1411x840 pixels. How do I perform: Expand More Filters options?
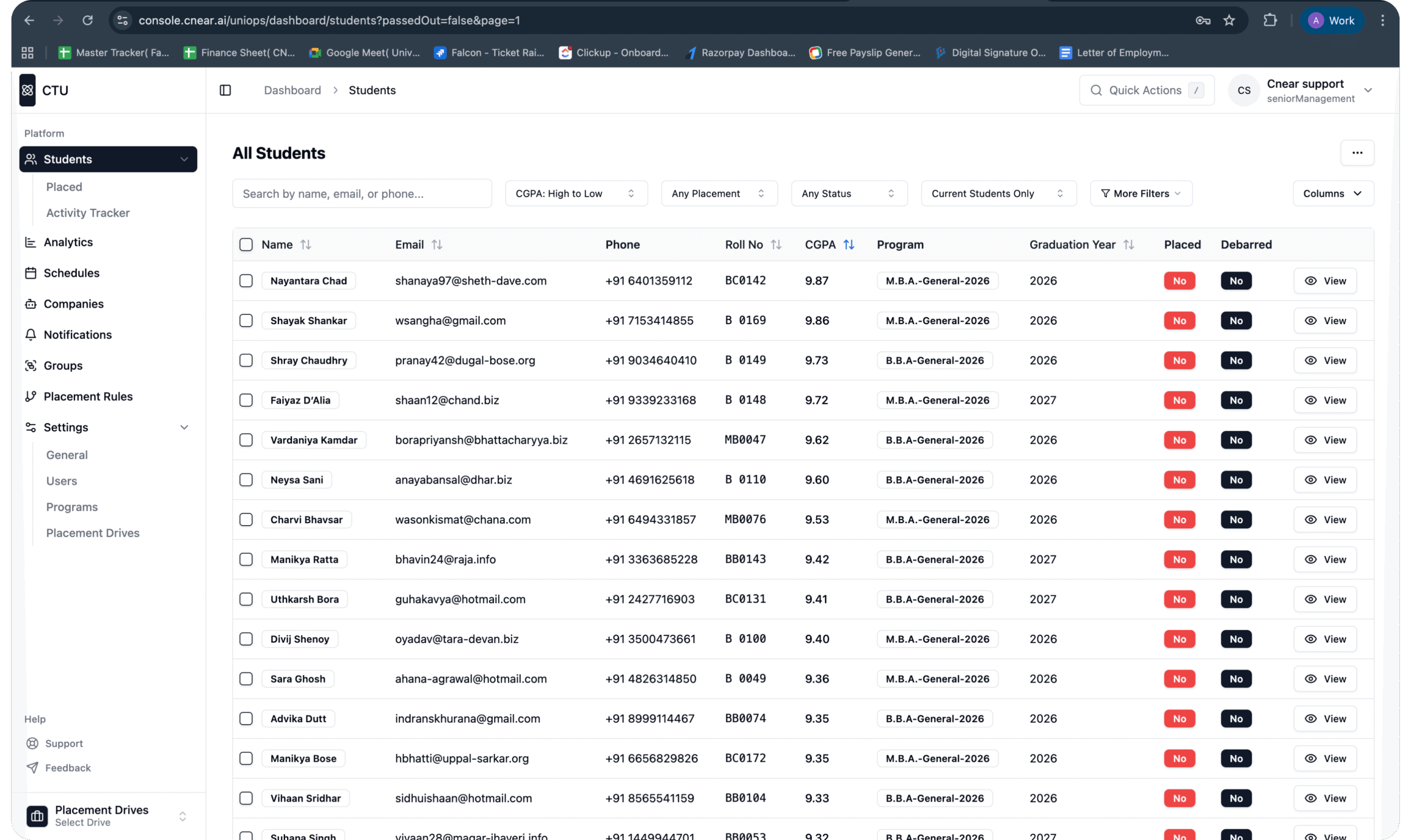(1140, 193)
